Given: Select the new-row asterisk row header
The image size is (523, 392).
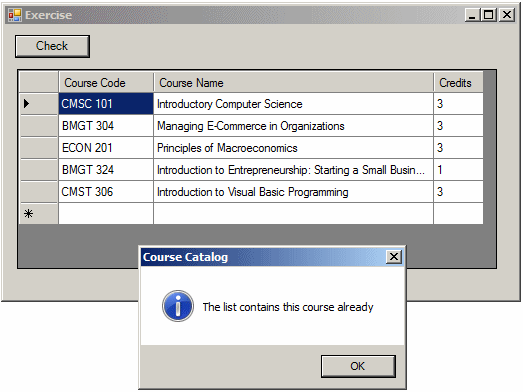Looking at the screenshot, I should 39,214.
